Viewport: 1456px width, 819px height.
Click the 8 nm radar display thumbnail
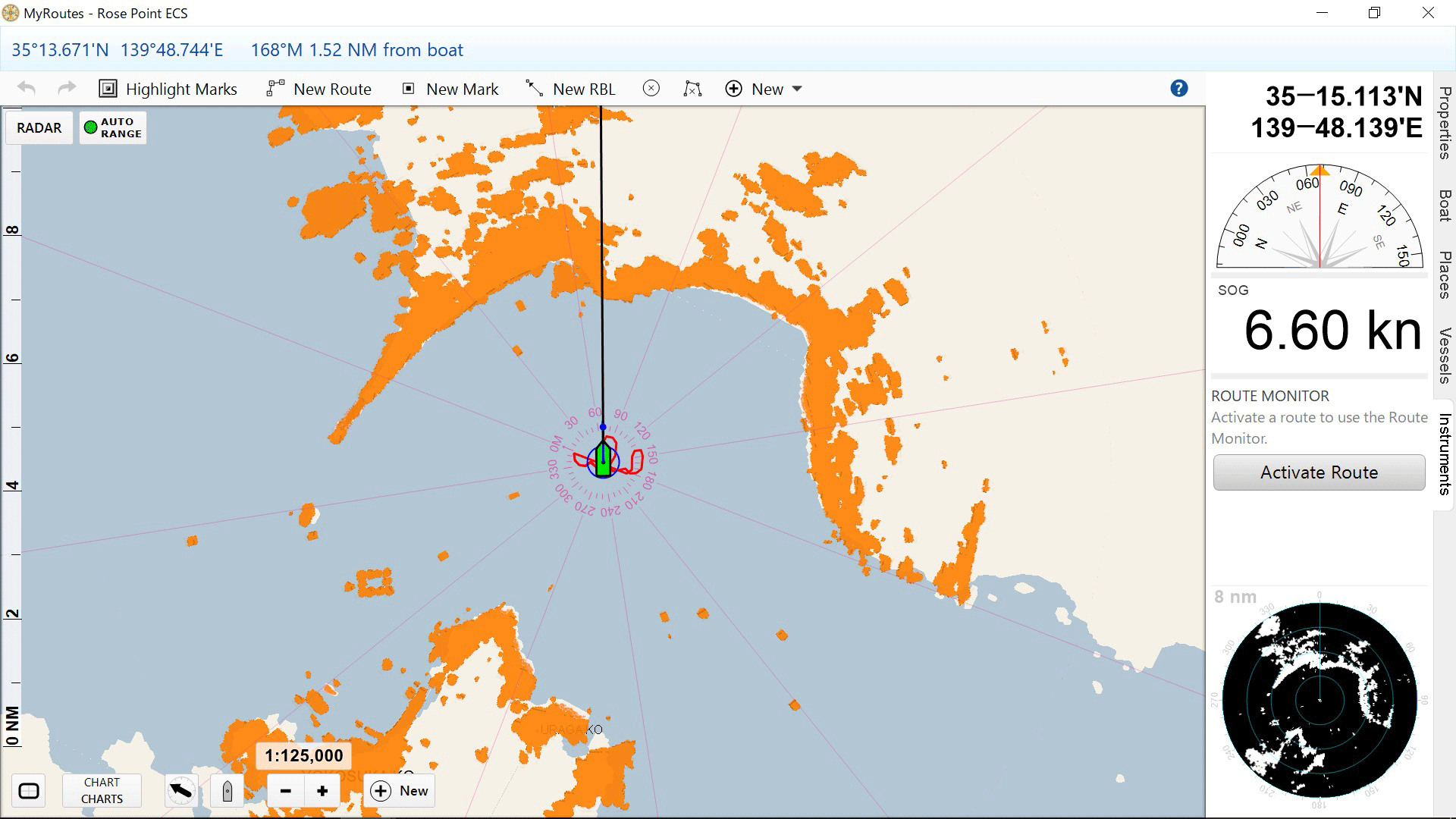coord(1319,699)
